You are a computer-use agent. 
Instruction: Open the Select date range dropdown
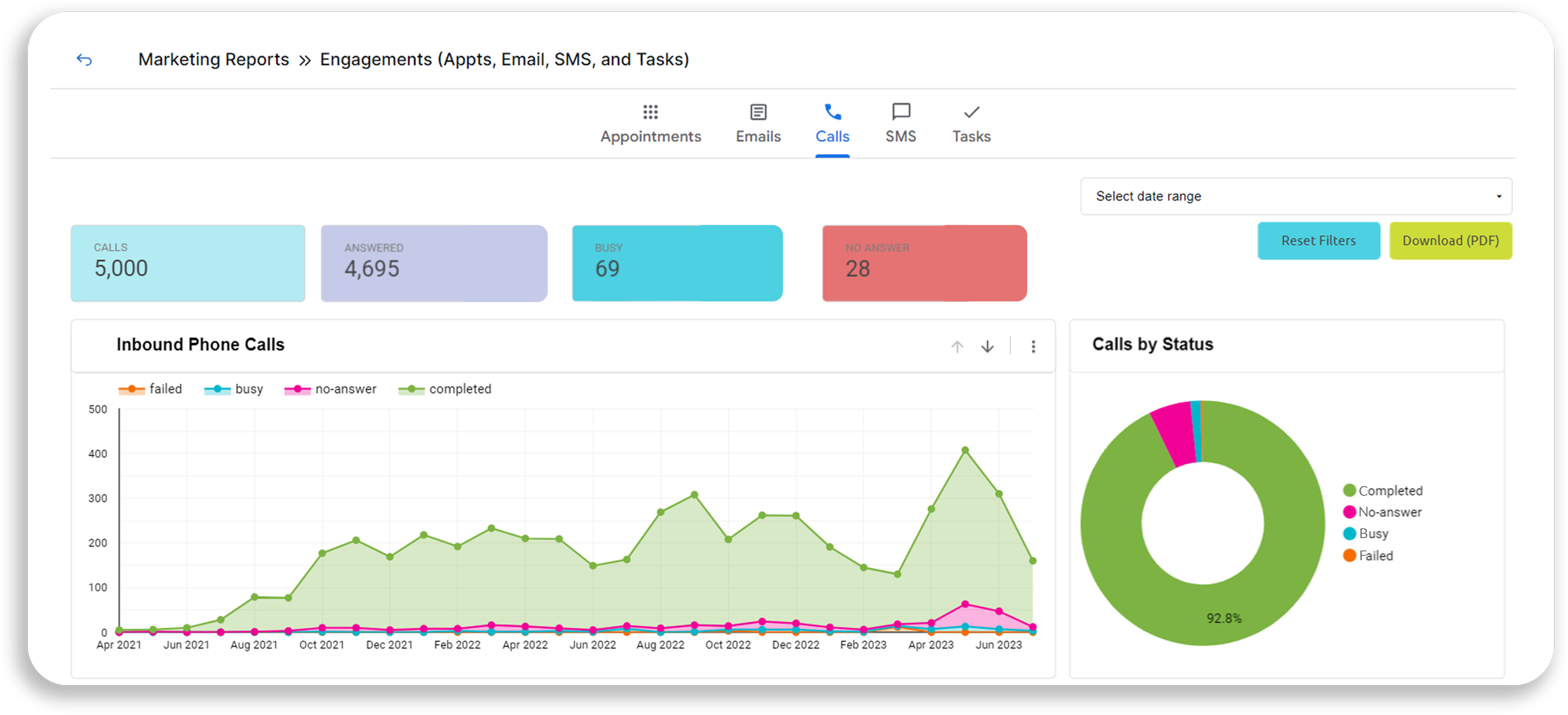click(1296, 196)
